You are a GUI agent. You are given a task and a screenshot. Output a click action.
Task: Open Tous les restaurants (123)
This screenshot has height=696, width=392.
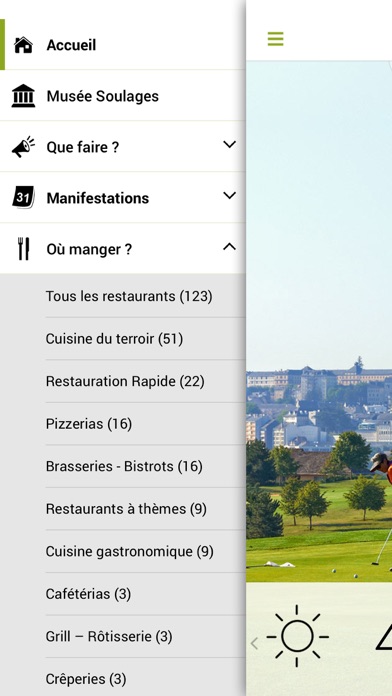click(129, 296)
